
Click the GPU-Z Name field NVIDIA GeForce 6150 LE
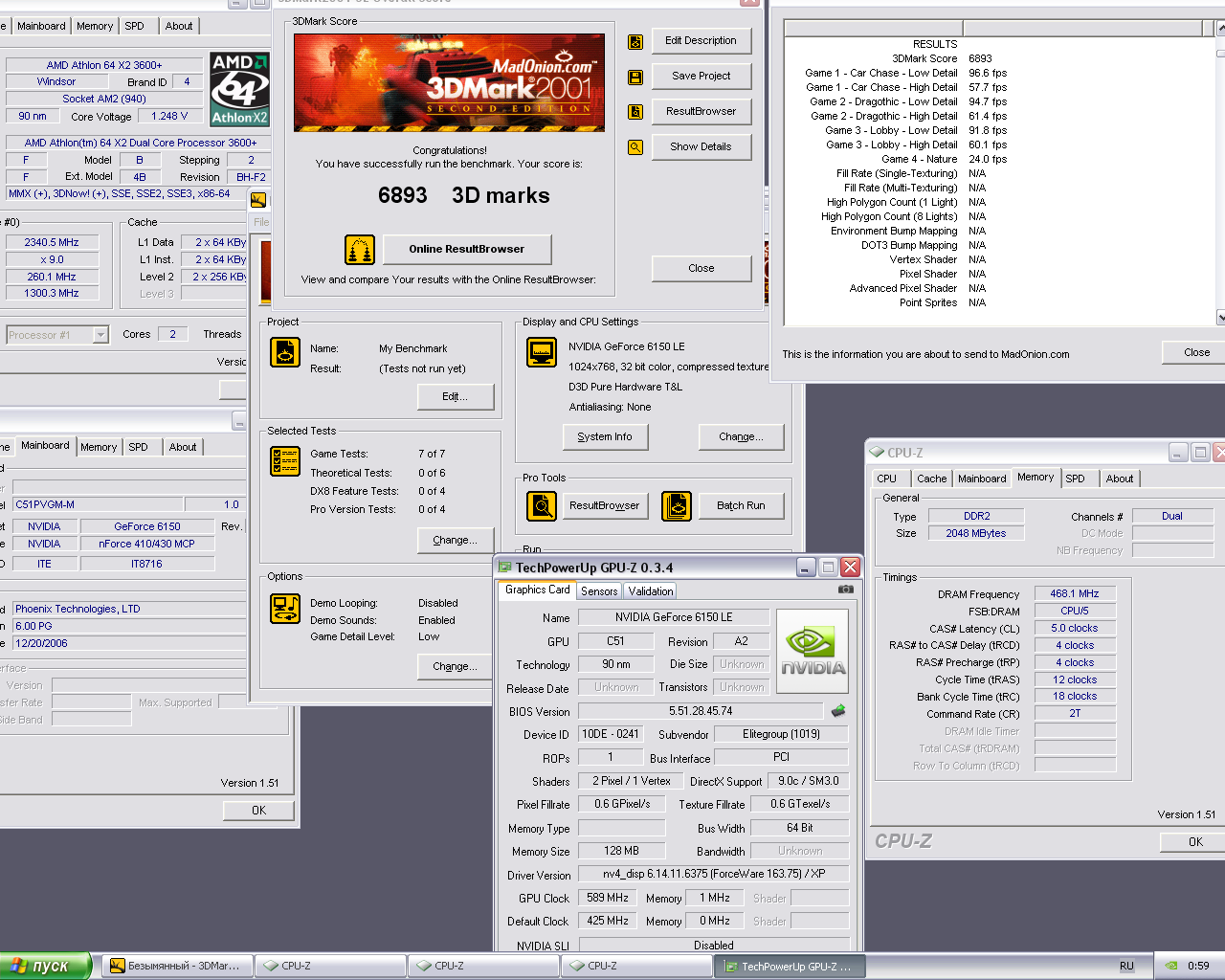[674, 617]
